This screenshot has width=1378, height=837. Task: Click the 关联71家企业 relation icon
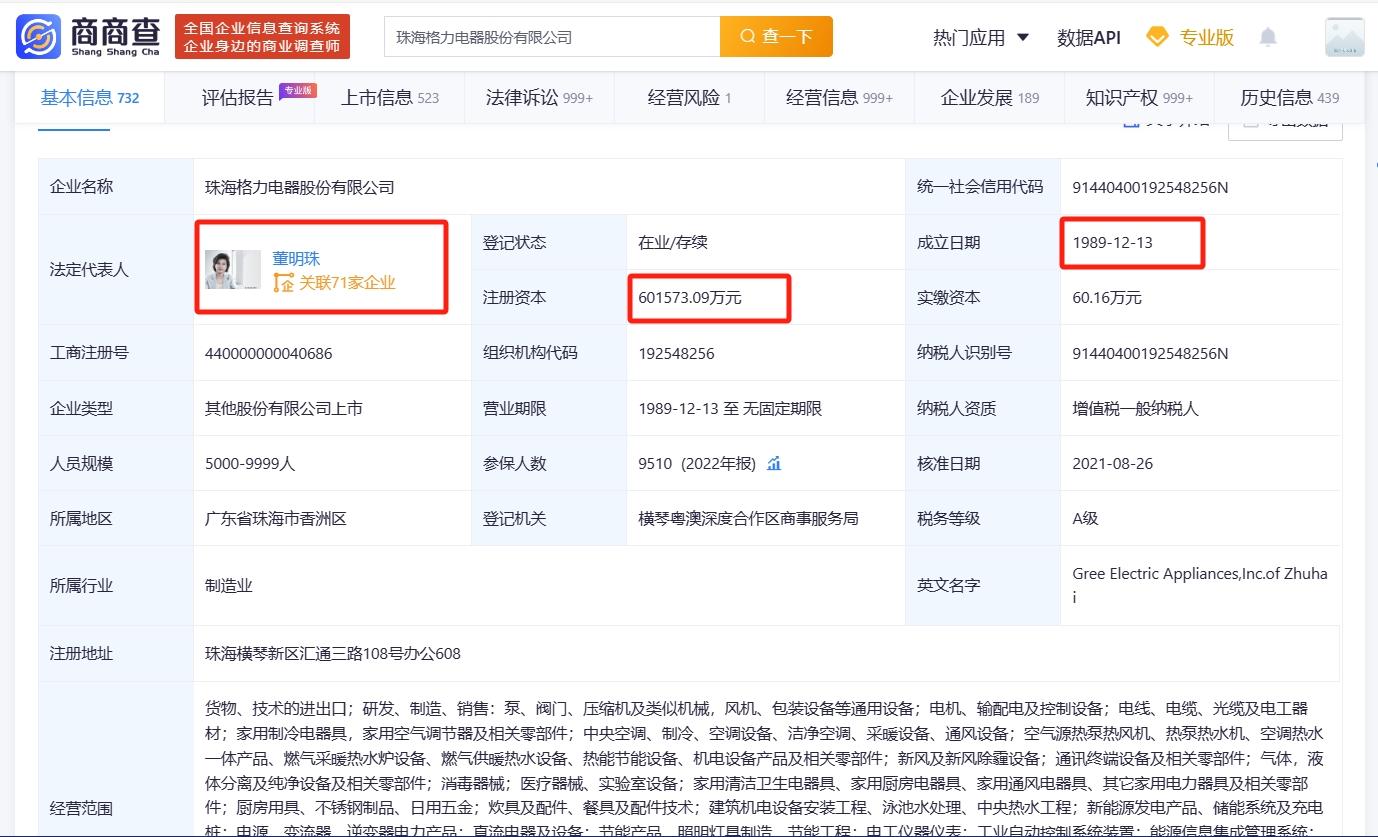point(283,283)
